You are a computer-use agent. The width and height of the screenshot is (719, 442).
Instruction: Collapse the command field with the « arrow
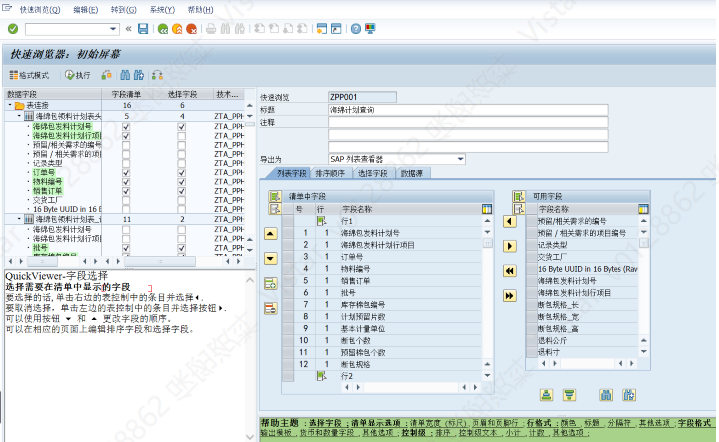coord(129,29)
